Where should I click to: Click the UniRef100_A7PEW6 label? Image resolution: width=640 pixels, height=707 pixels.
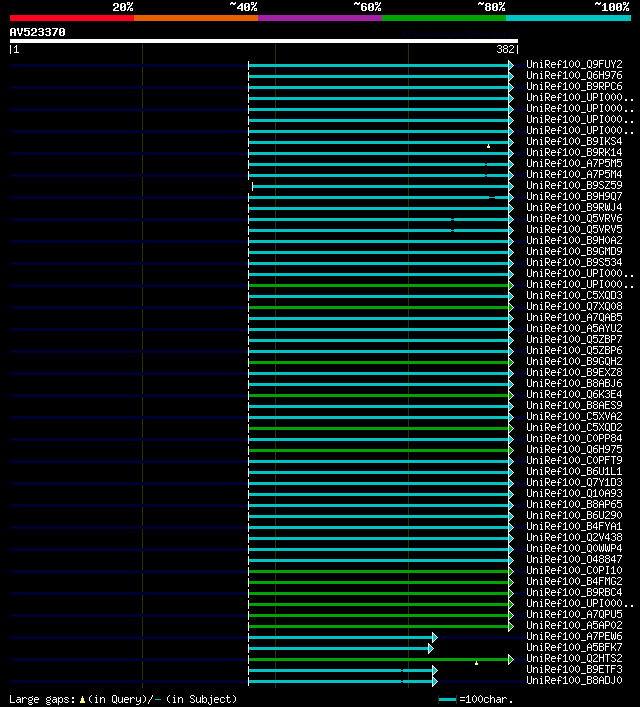[574, 636]
